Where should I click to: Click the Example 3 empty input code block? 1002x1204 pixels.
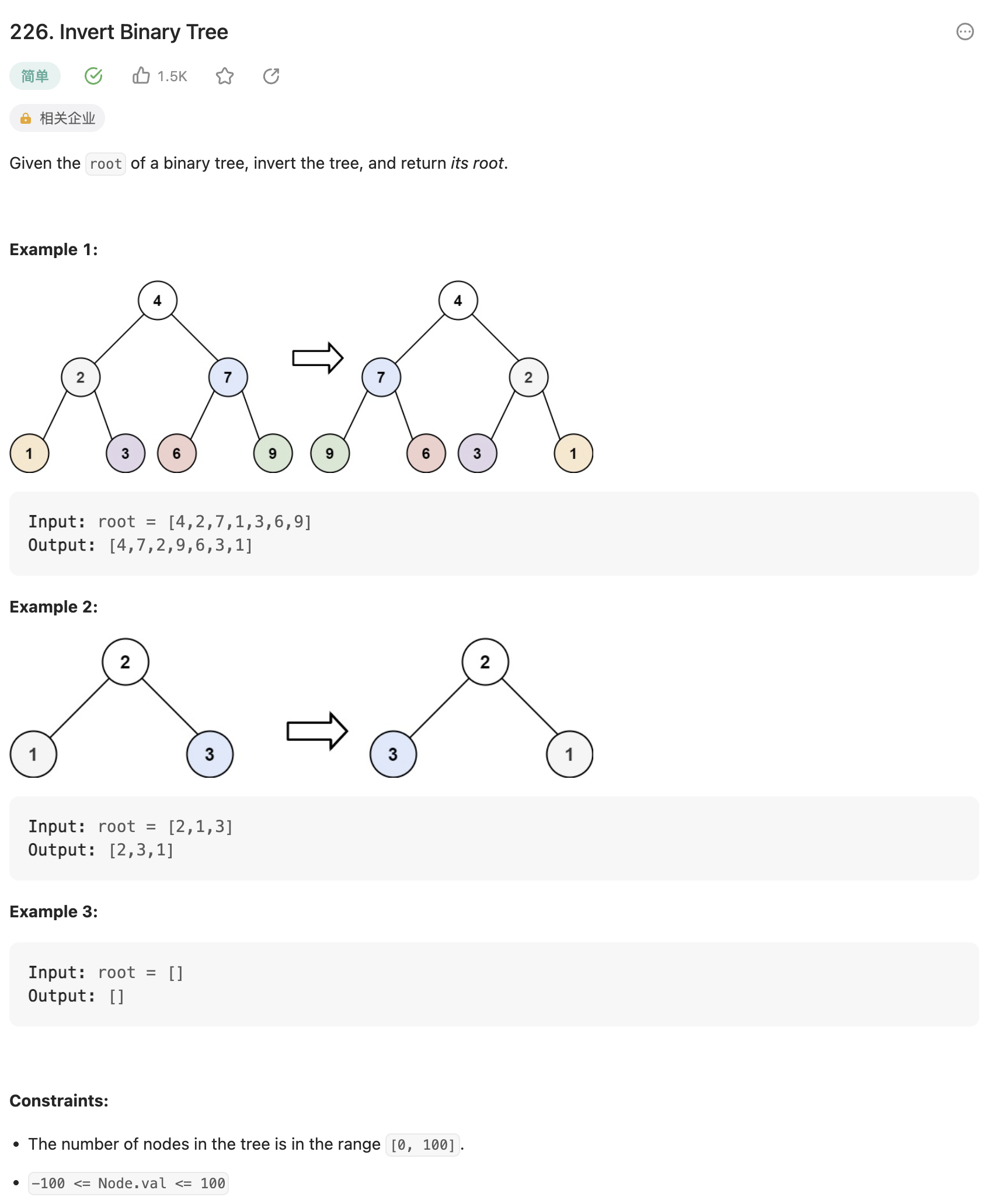click(x=494, y=984)
